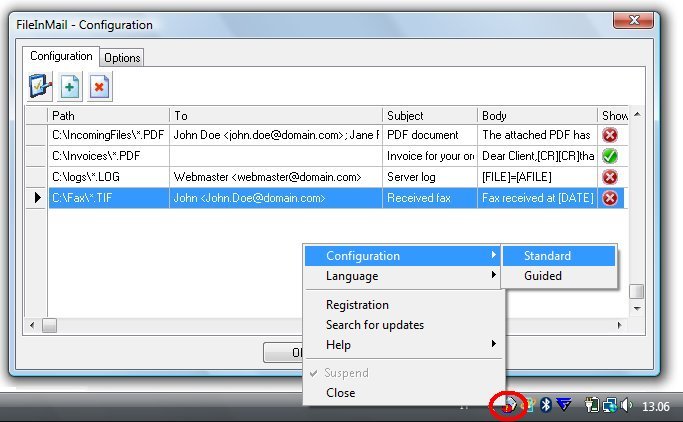The image size is (683, 422).
Task: Select the C:\IncomingFiles\*.PDF path cell
Action: 108,135
